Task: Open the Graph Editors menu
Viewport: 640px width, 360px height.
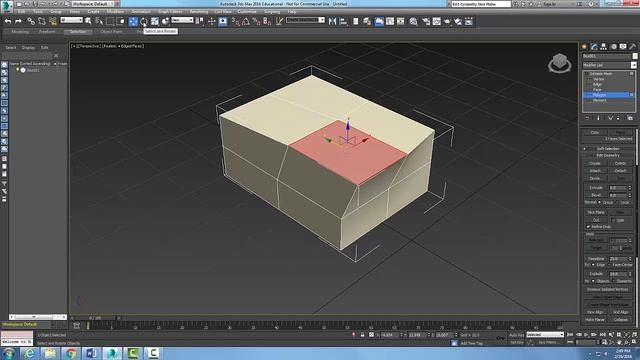Action: point(170,11)
